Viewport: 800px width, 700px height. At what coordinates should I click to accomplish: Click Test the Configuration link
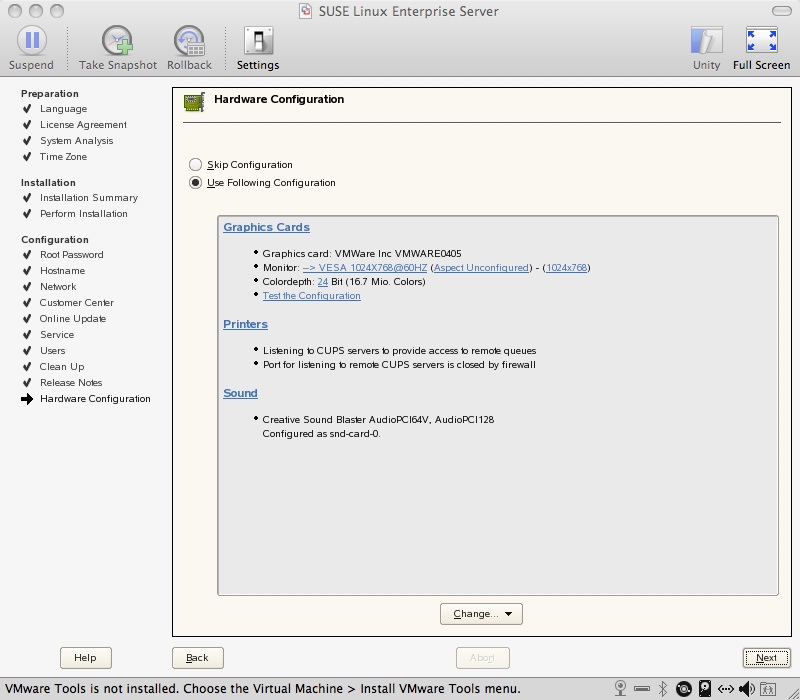(x=312, y=296)
